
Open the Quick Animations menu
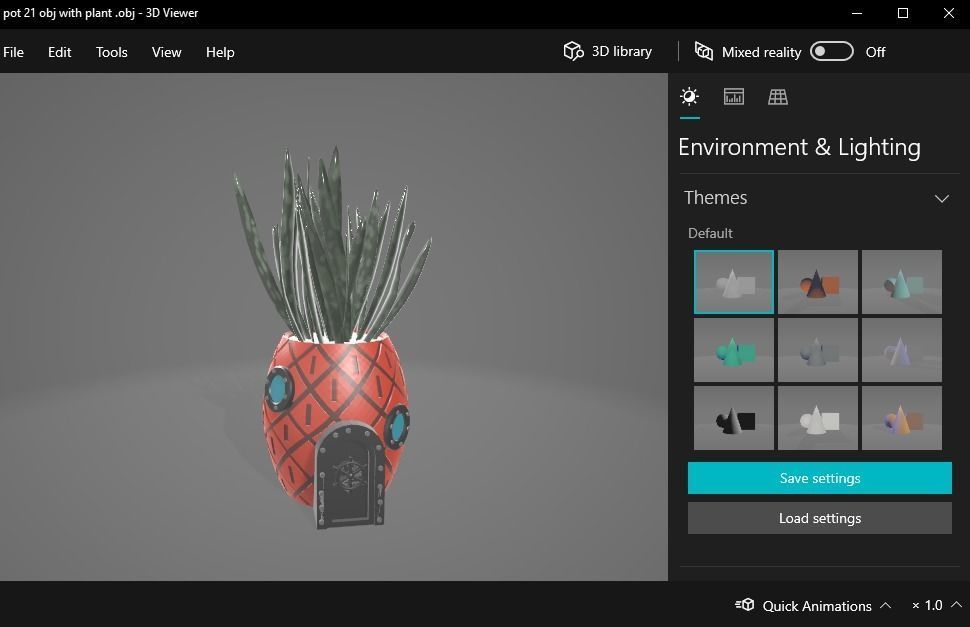point(813,605)
